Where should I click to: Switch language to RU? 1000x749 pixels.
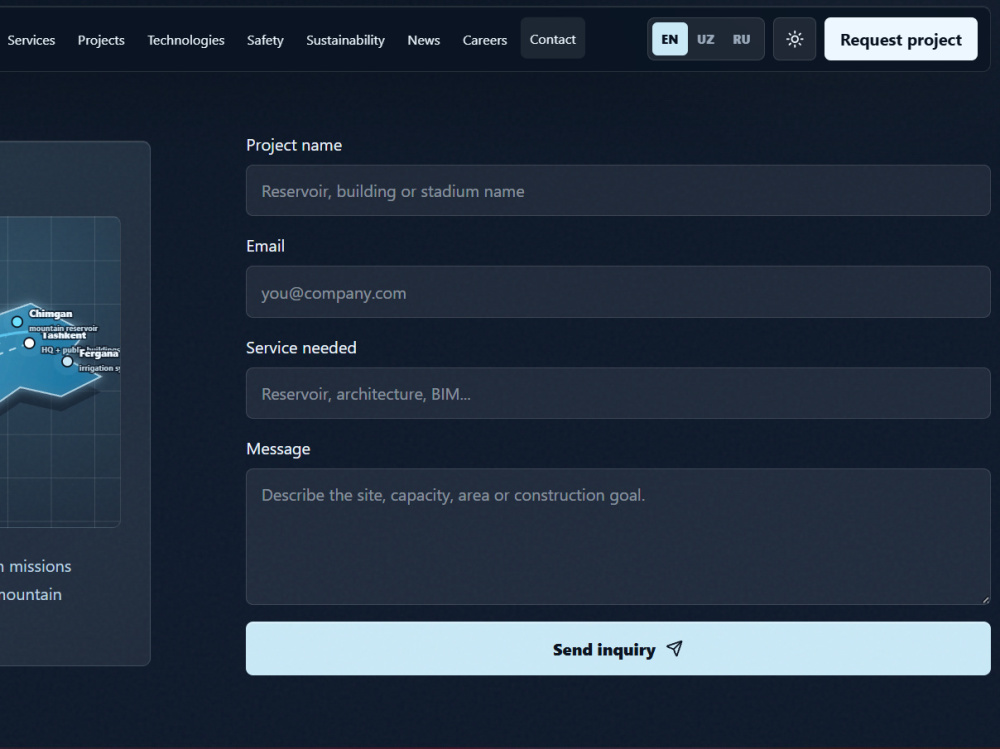tap(741, 40)
